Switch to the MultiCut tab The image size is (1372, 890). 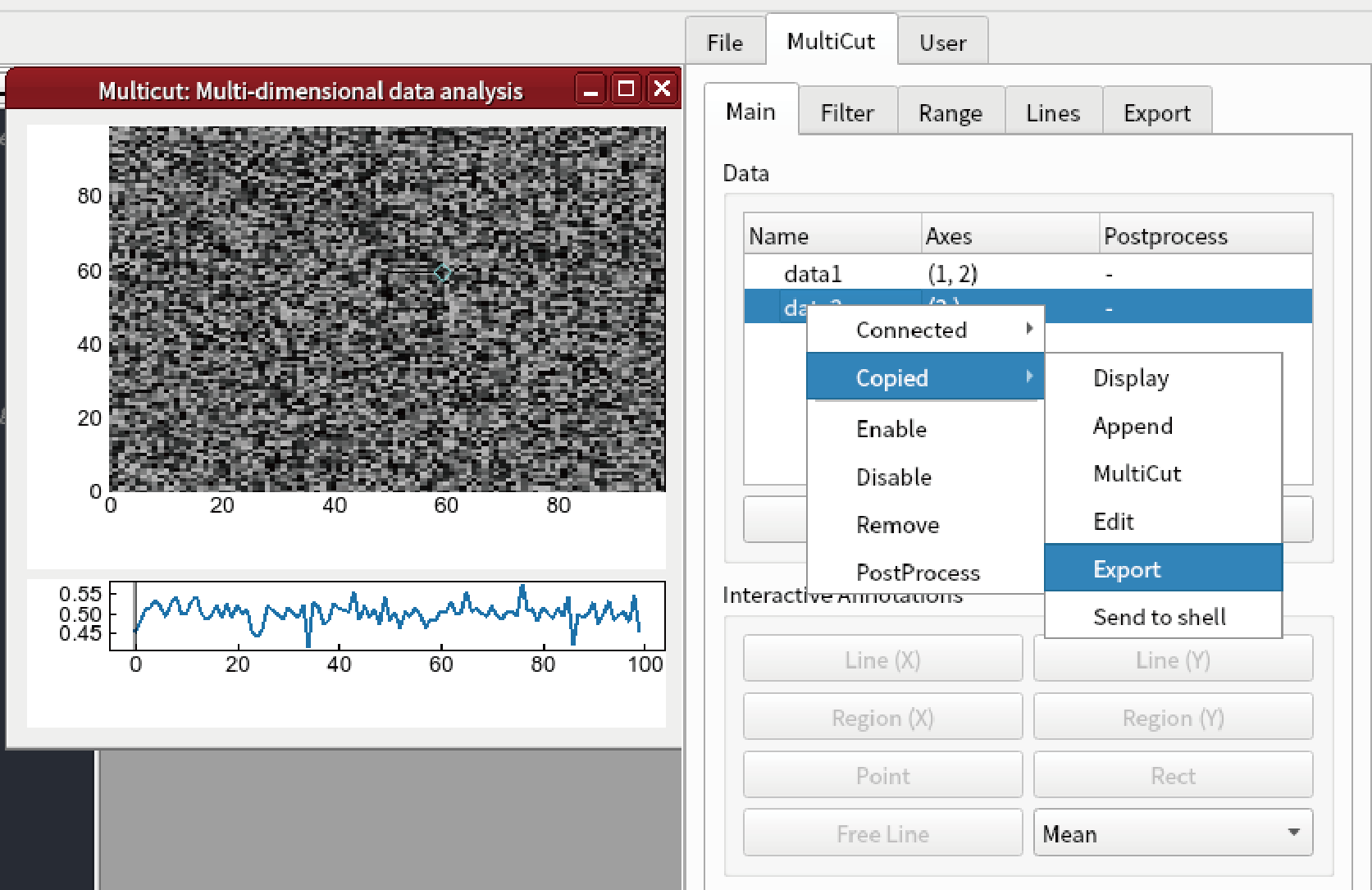[x=831, y=40]
